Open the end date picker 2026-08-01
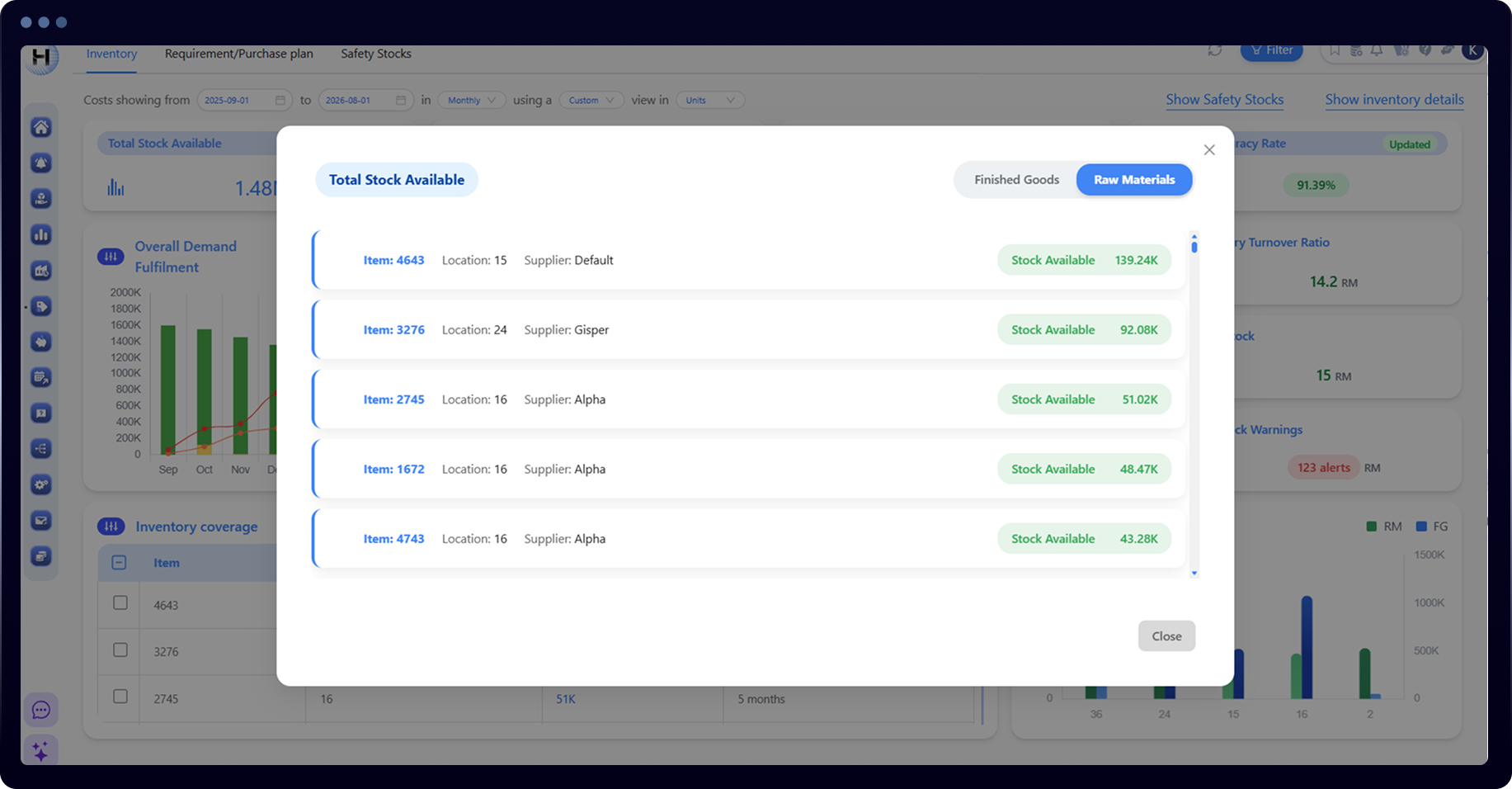Viewport: 1512px width, 789px height. [x=365, y=100]
